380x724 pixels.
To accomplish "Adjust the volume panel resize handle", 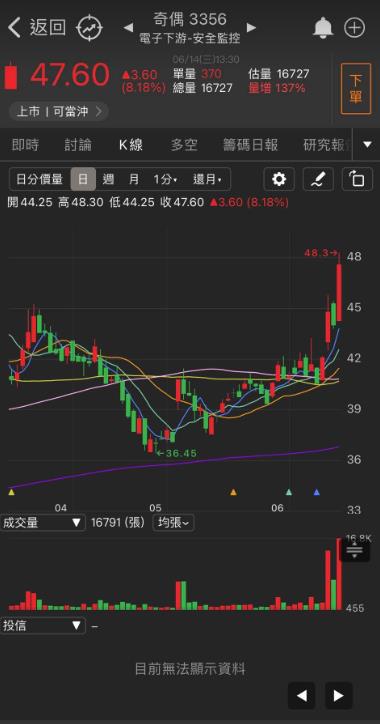I will [355, 550].
